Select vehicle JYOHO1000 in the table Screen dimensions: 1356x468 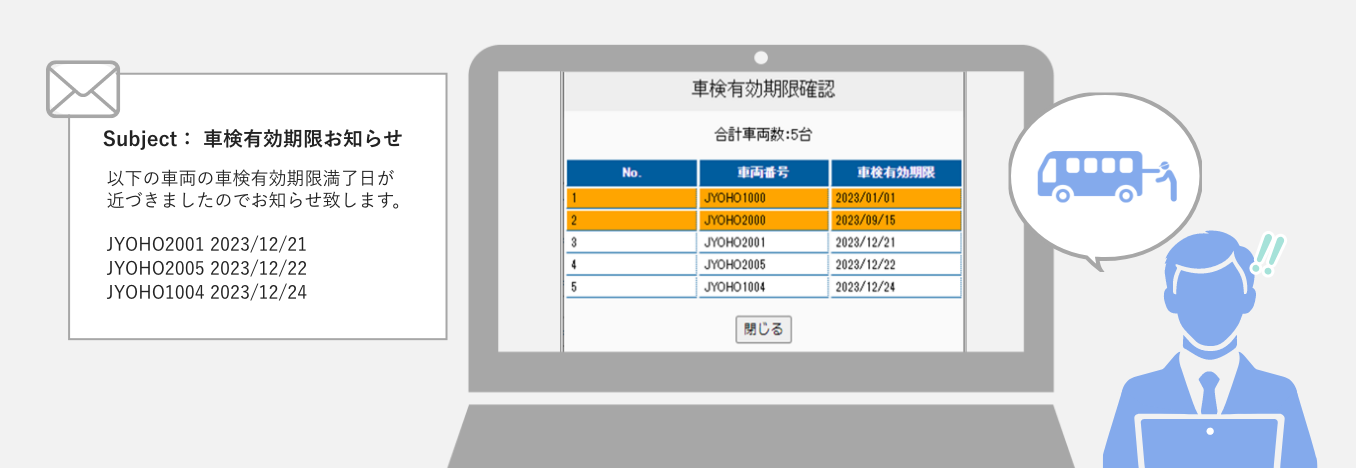pyautogui.click(x=763, y=198)
